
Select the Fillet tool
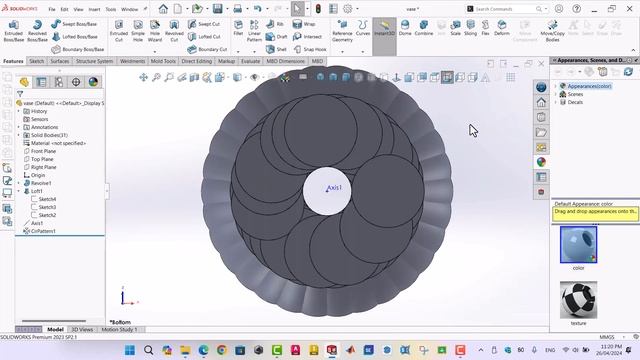238,28
